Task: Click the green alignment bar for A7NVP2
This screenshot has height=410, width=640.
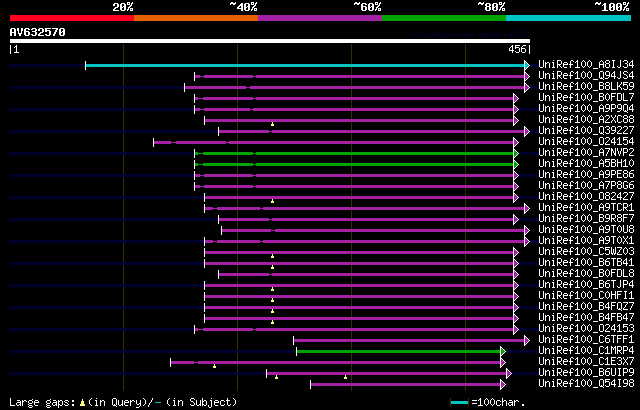Action: point(354,153)
